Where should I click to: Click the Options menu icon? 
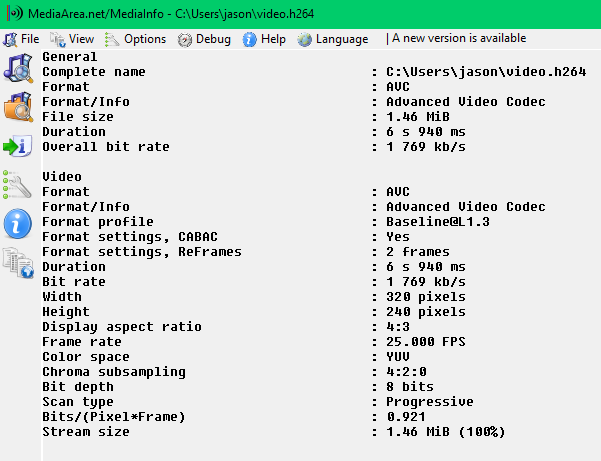point(112,39)
